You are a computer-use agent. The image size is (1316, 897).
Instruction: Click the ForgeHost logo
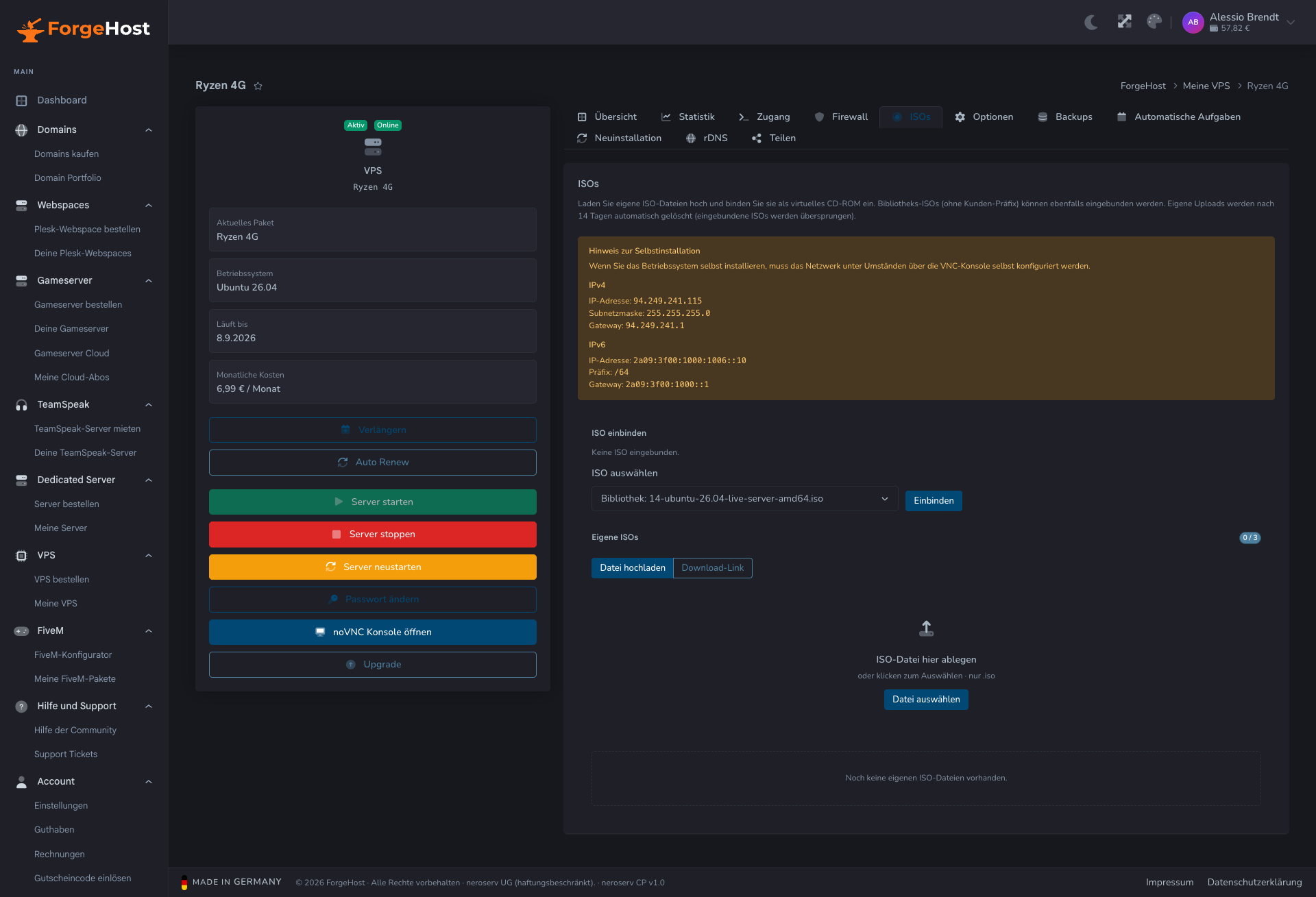tap(83, 29)
